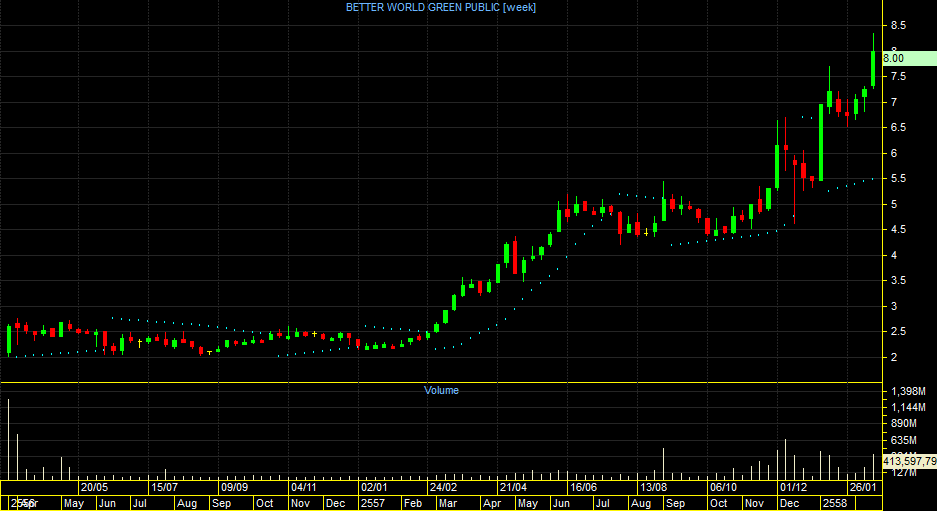The height and width of the screenshot is (511, 937).
Task: Select the 01/12 date marker
Action: pyautogui.click(x=793, y=487)
